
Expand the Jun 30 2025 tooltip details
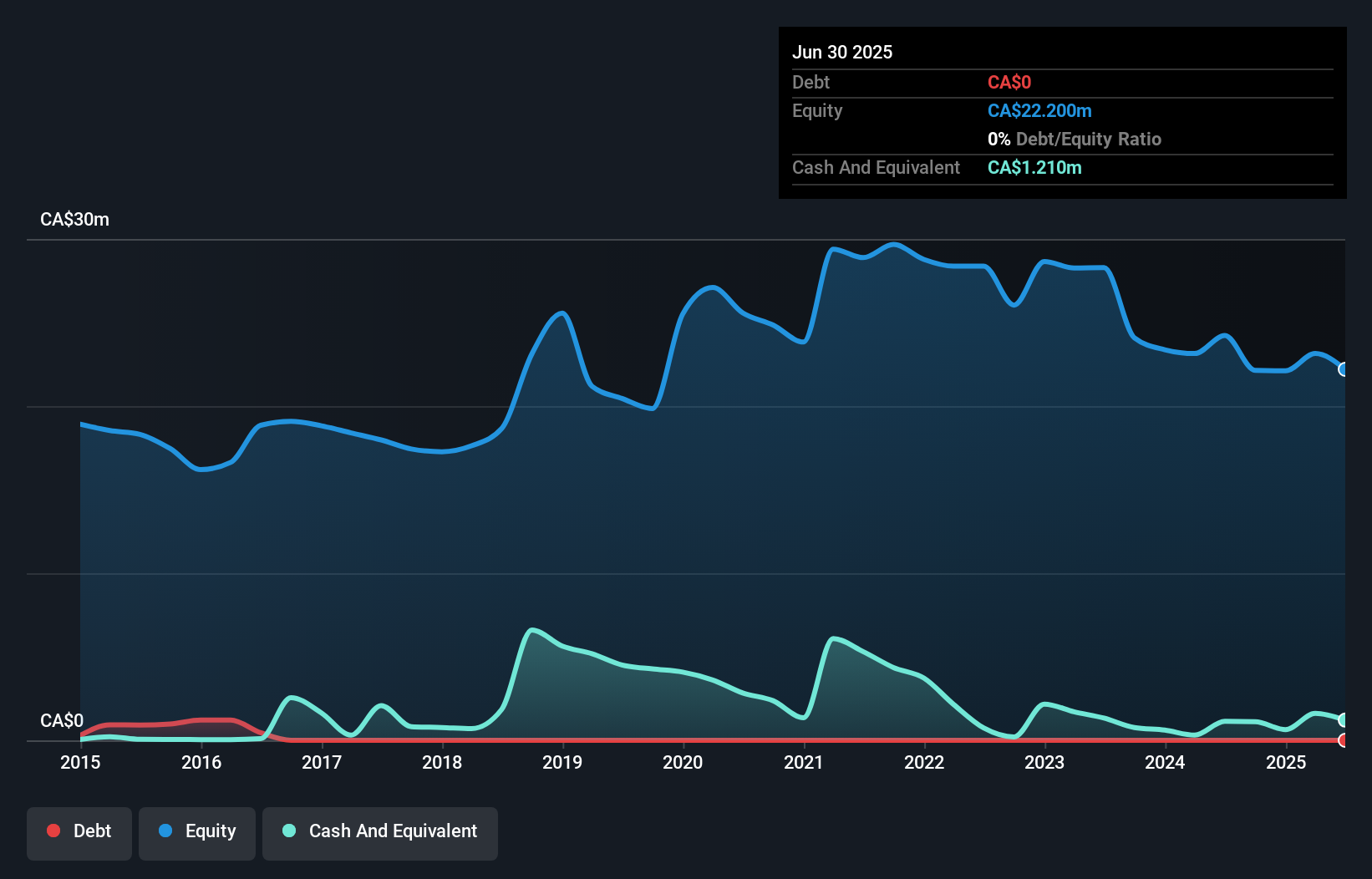tap(842, 52)
